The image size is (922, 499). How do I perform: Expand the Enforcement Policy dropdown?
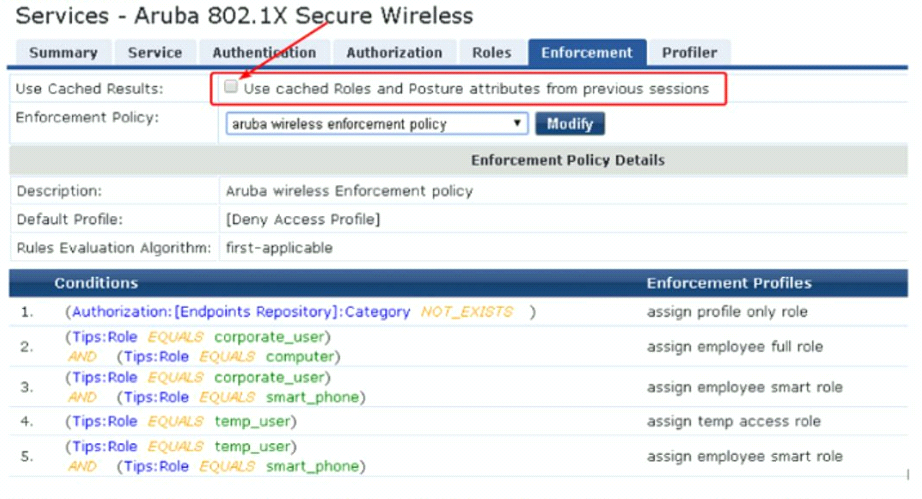point(377,124)
